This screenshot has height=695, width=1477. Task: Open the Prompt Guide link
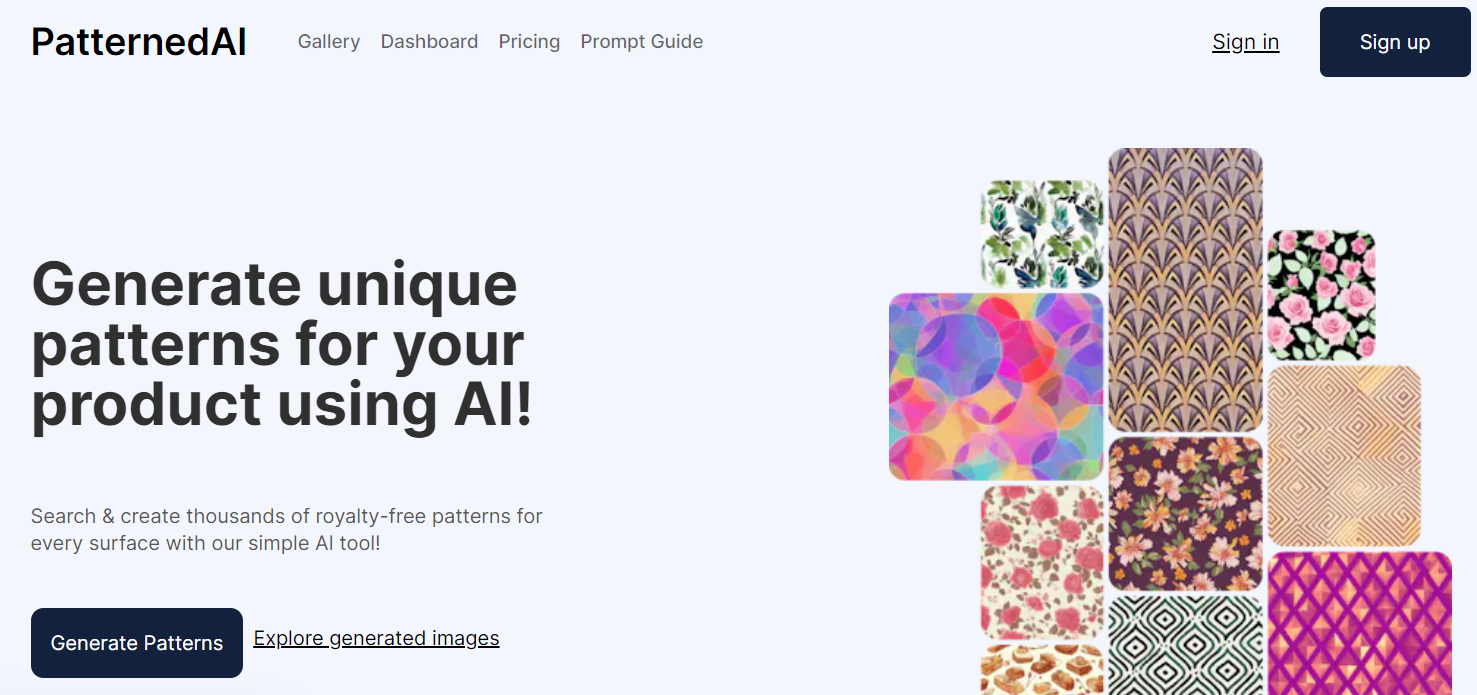641,42
